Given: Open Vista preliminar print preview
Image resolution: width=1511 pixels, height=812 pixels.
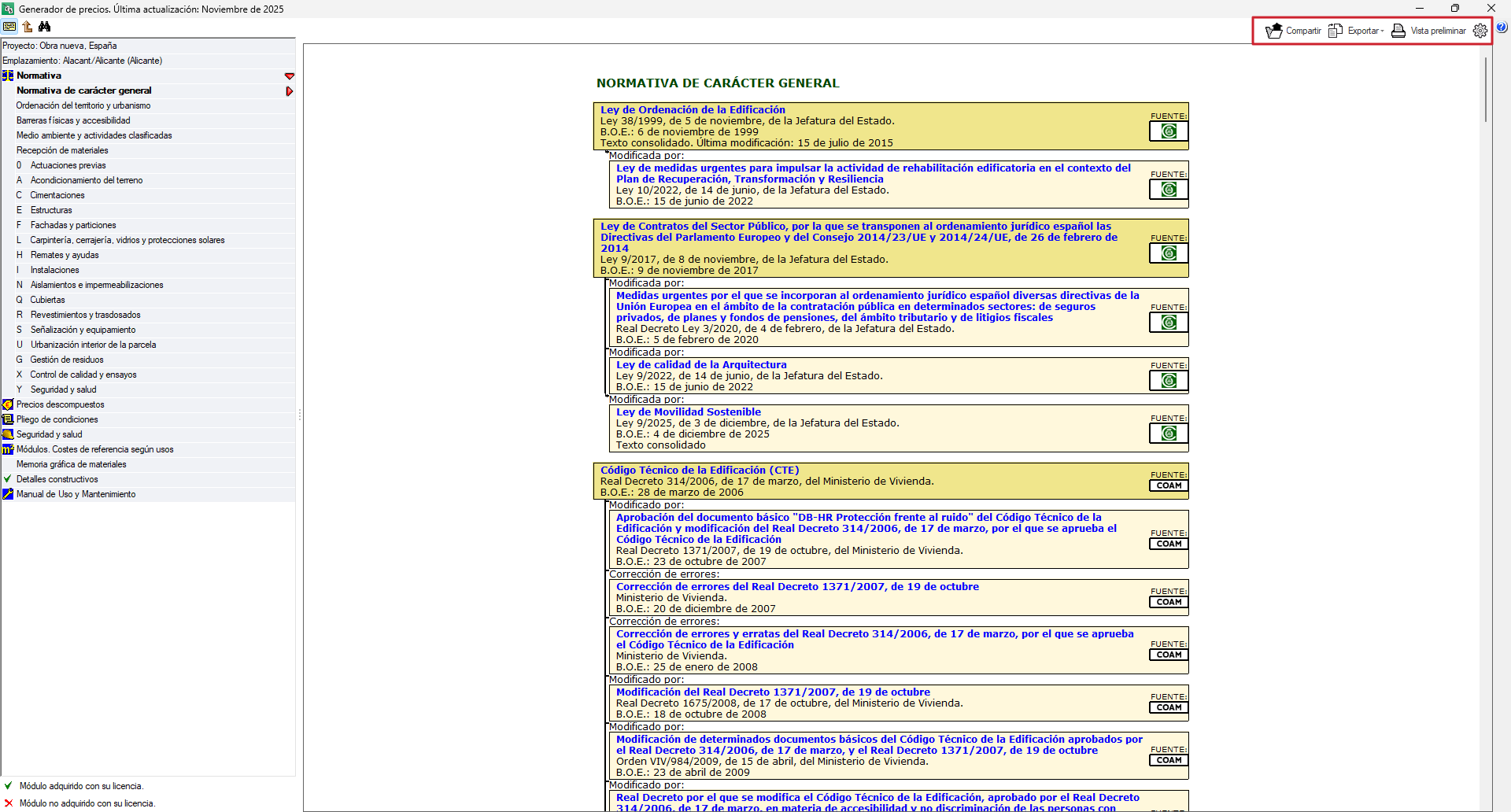Looking at the screenshot, I should click(x=1428, y=31).
